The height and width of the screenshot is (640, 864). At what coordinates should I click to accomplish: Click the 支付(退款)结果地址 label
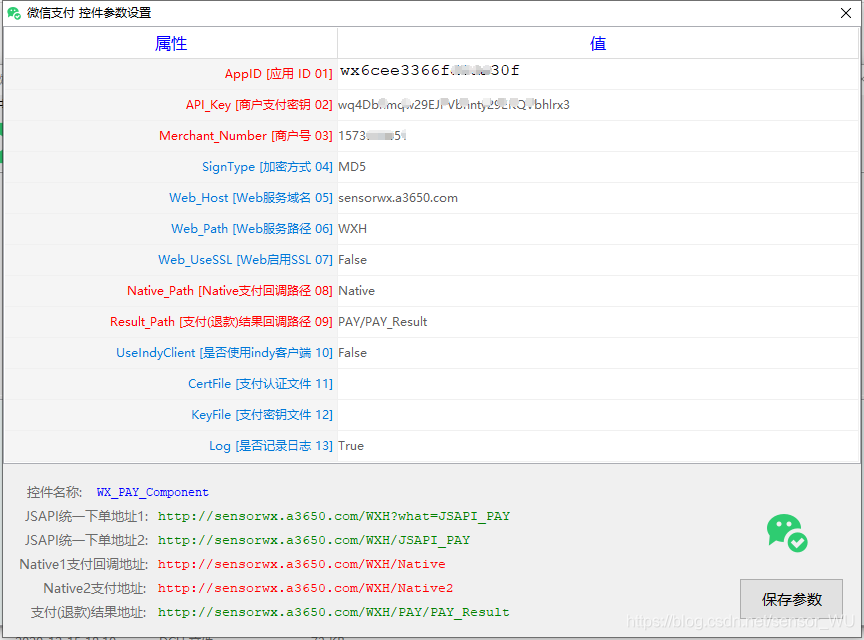point(88,612)
